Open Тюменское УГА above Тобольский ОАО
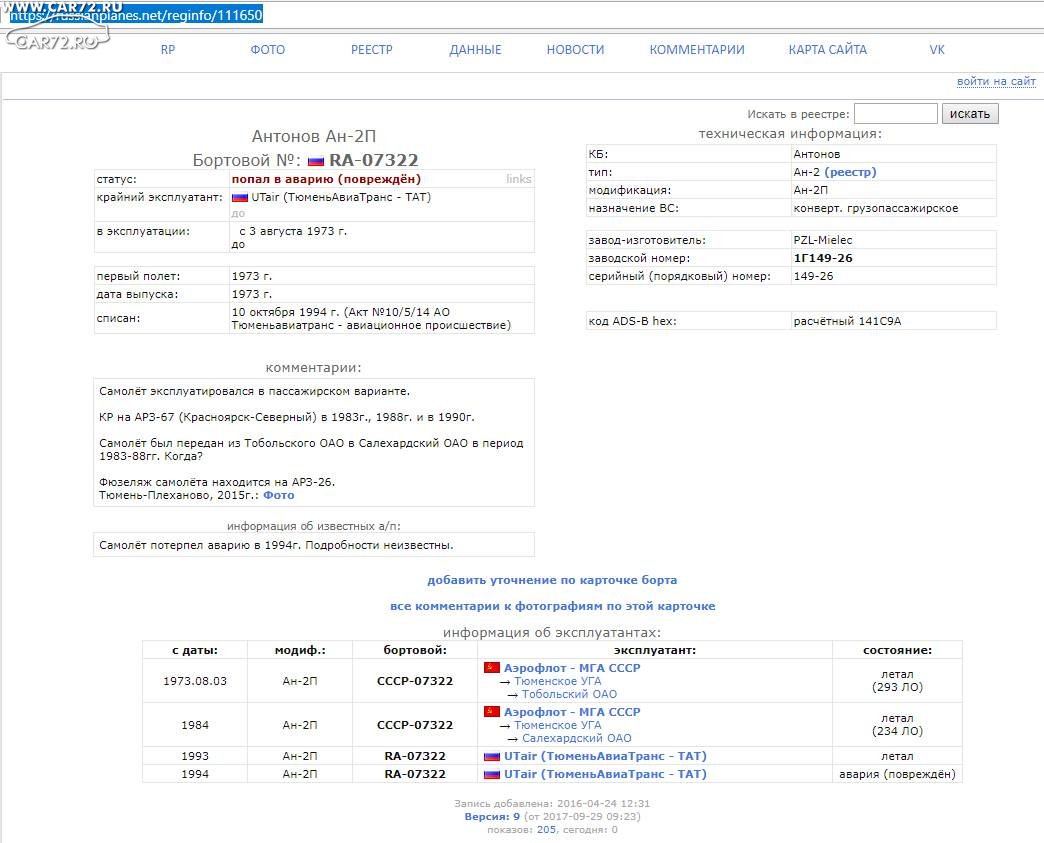Image resolution: width=1044 pixels, height=843 pixels. point(557,681)
